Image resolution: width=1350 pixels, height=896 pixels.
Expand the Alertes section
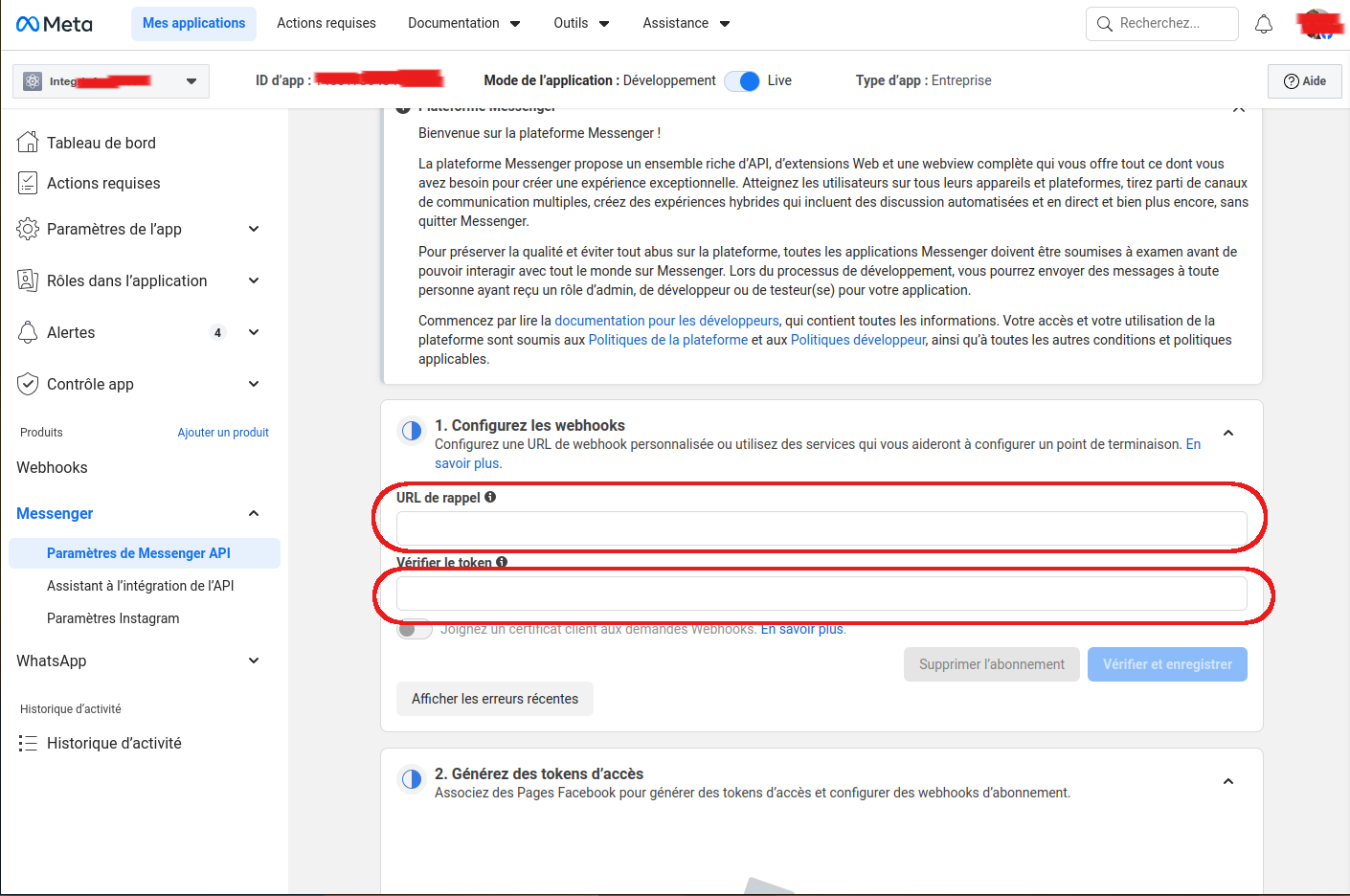(254, 332)
